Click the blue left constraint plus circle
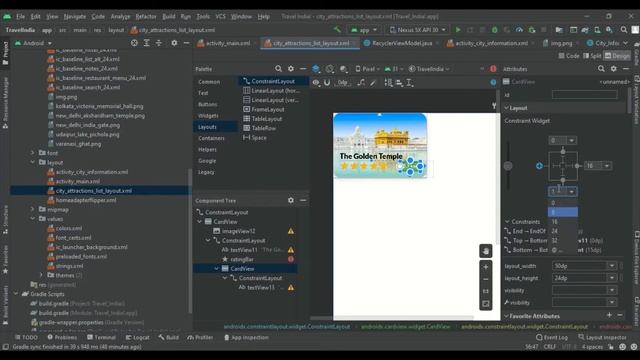 tap(539, 166)
